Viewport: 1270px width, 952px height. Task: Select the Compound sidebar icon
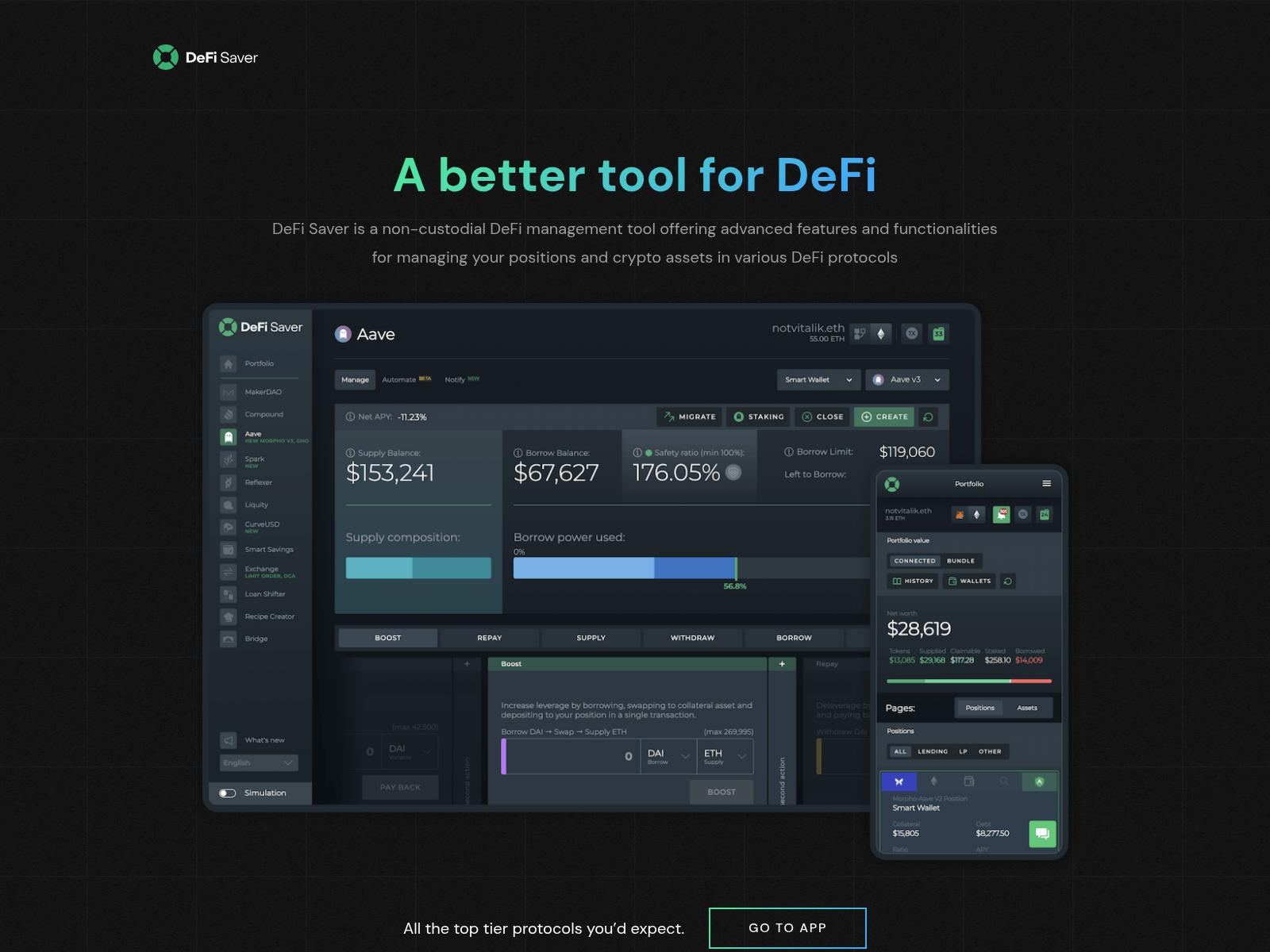pyautogui.click(x=229, y=414)
